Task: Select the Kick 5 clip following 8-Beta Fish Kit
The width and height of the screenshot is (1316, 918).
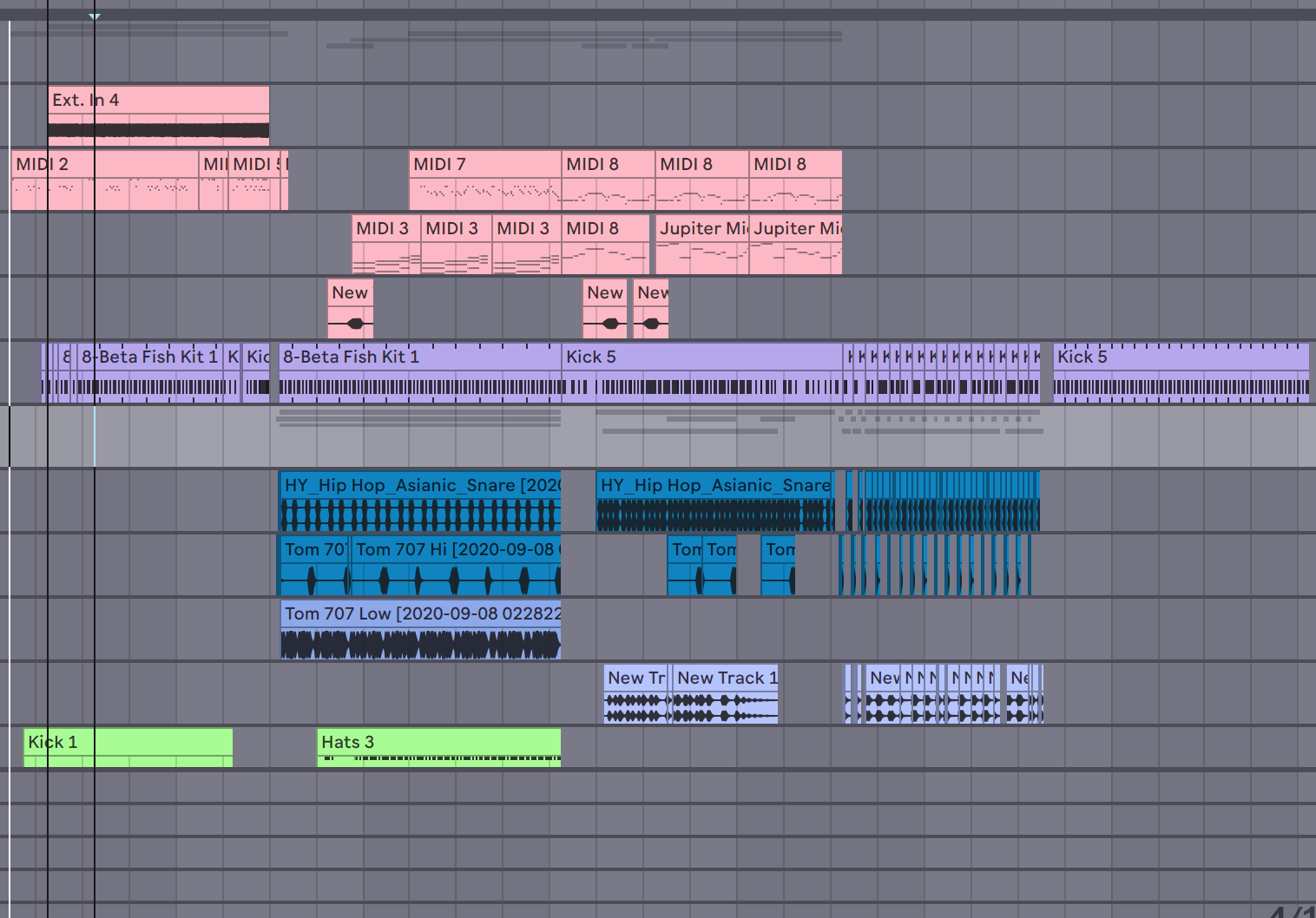Action: [701, 373]
